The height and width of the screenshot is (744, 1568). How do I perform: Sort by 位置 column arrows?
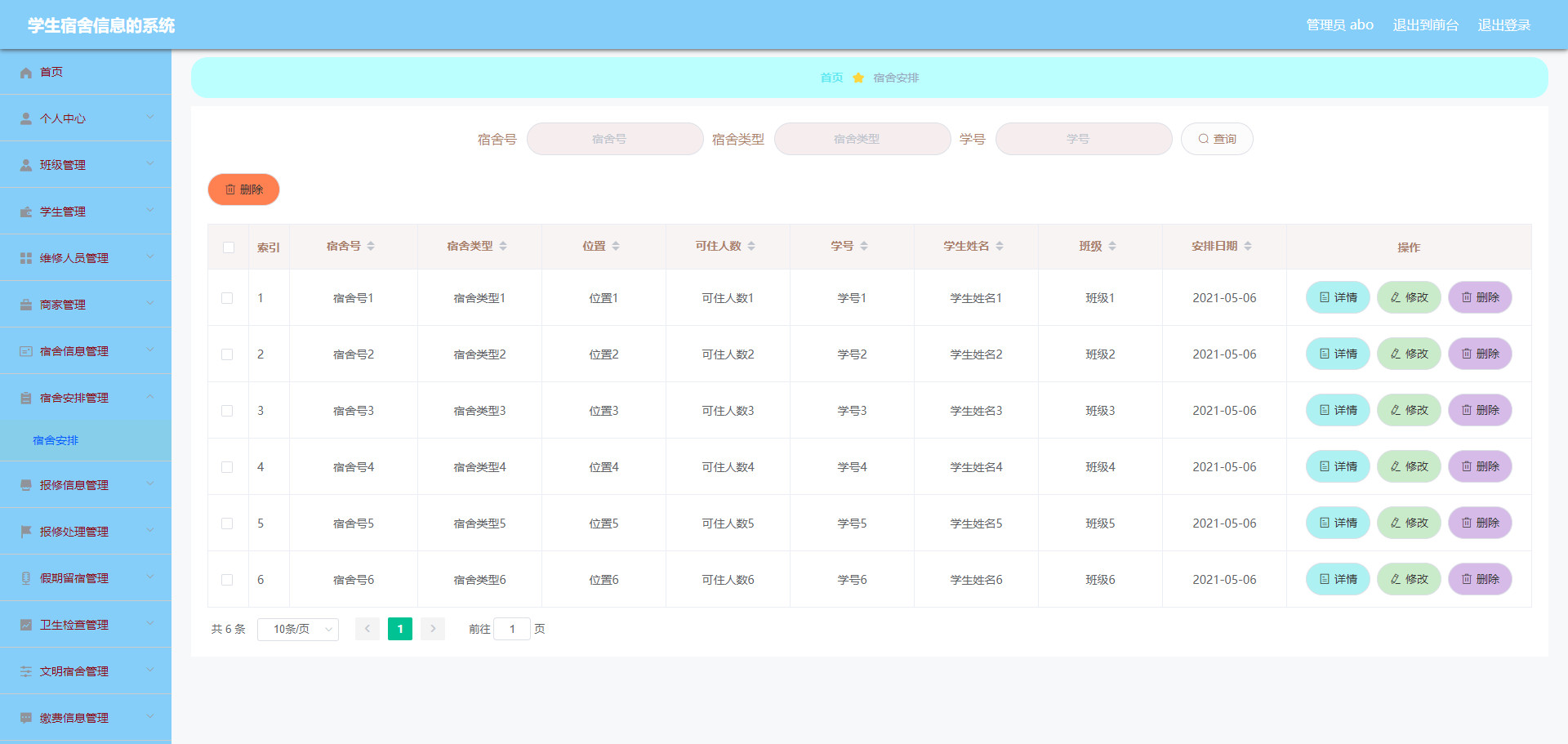616,246
